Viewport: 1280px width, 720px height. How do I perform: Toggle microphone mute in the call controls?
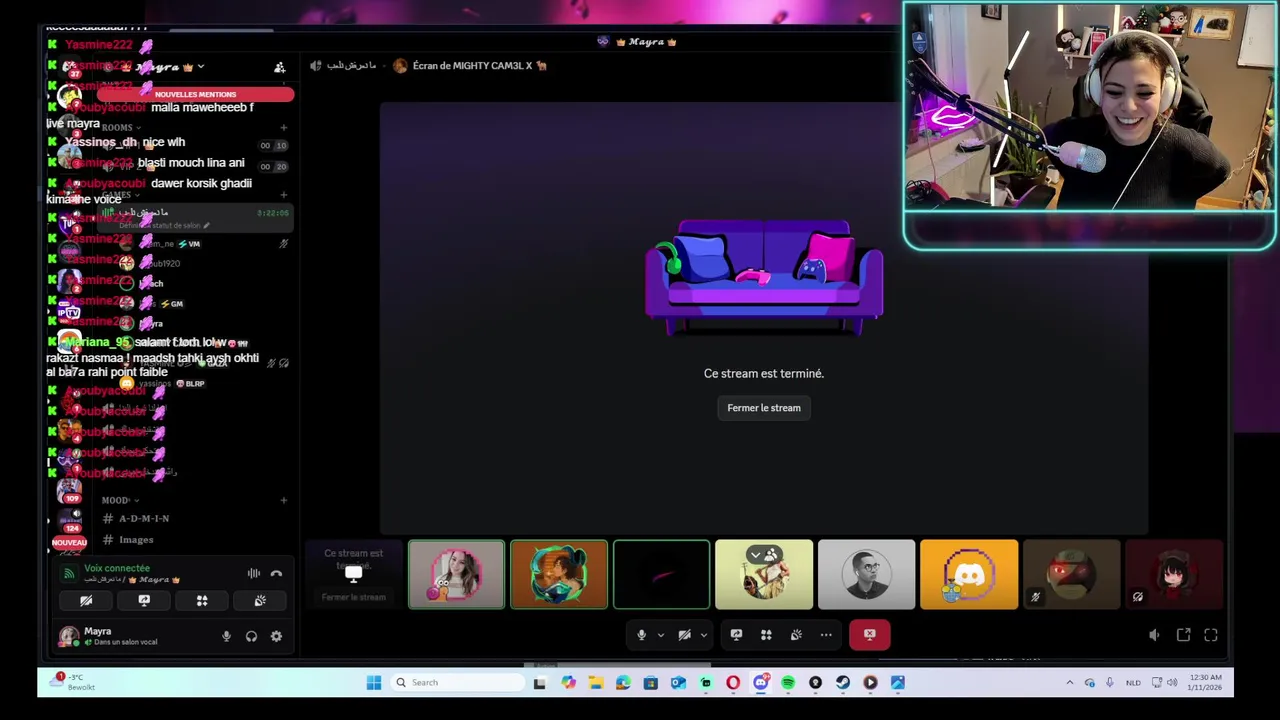[641, 635]
